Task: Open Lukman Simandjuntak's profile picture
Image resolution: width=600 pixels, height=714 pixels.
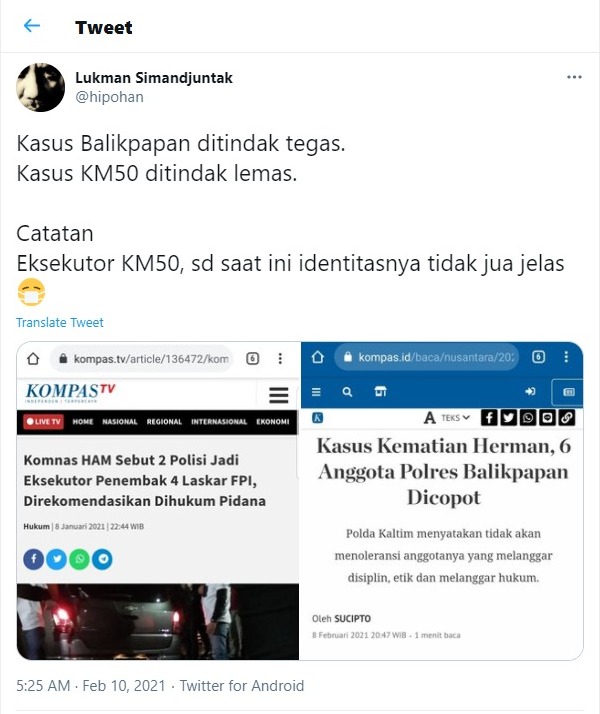Action: point(41,87)
